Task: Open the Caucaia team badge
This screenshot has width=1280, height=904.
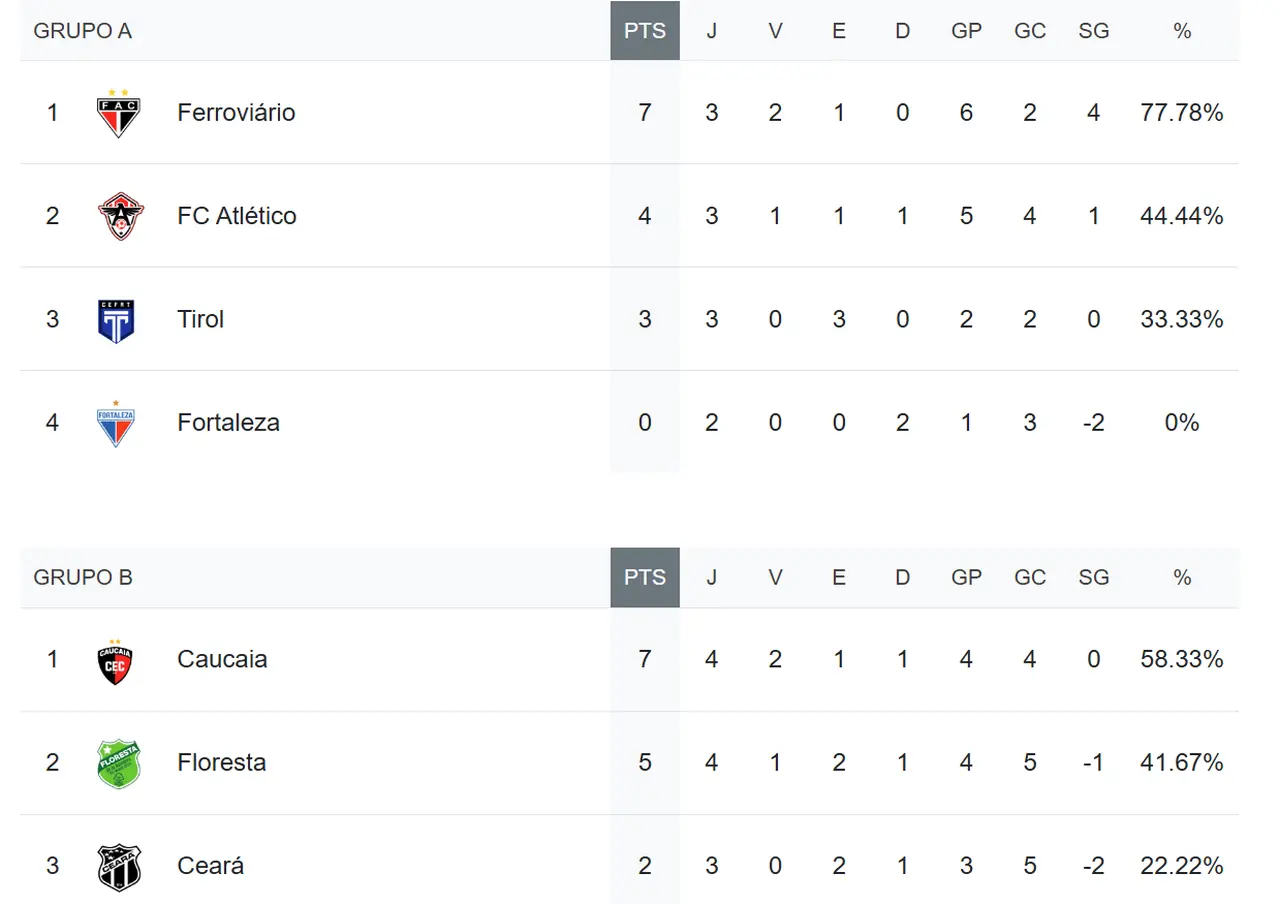Action: click(116, 660)
